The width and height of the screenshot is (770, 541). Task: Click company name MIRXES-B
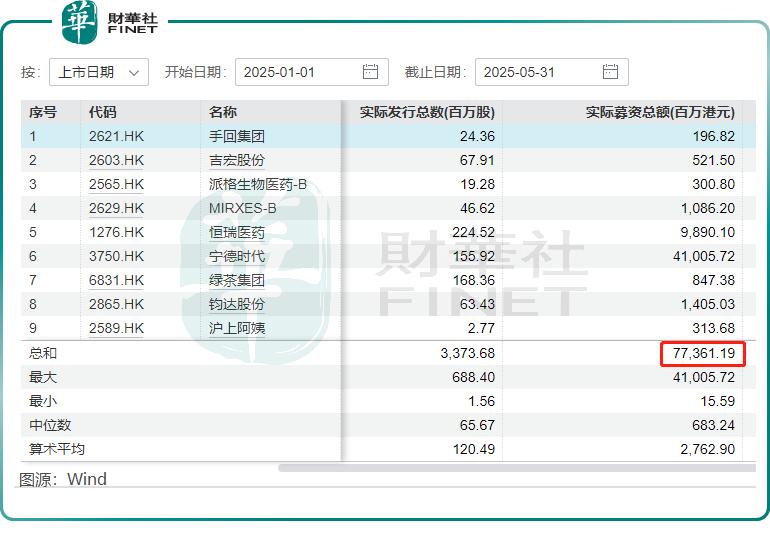[x=243, y=209]
